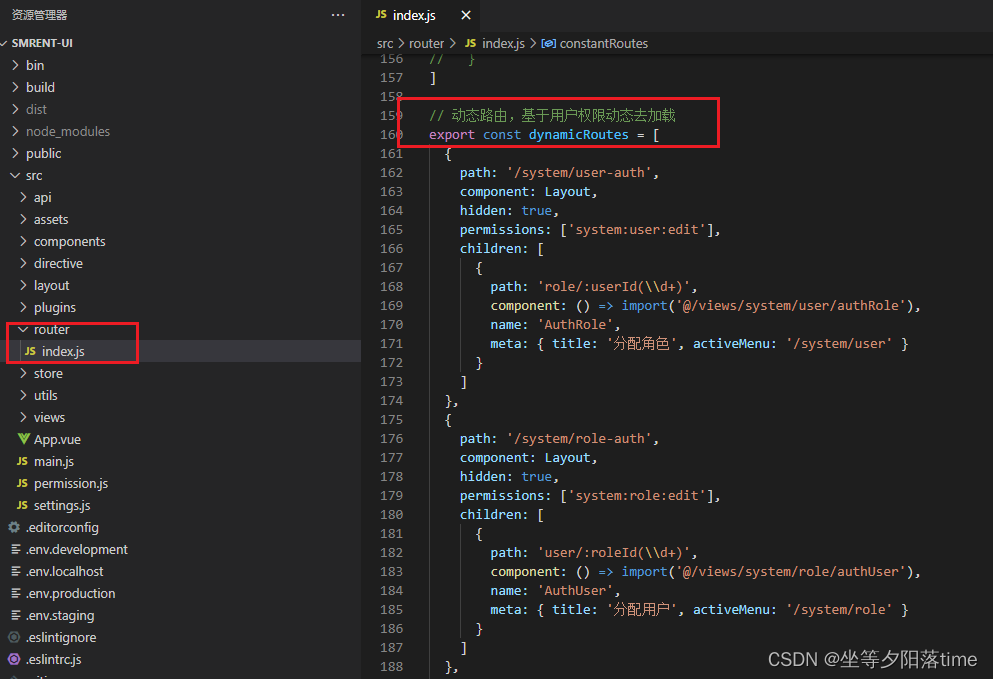Click constantRoutes in the breadcrumb
993x679 pixels.
(x=603, y=43)
